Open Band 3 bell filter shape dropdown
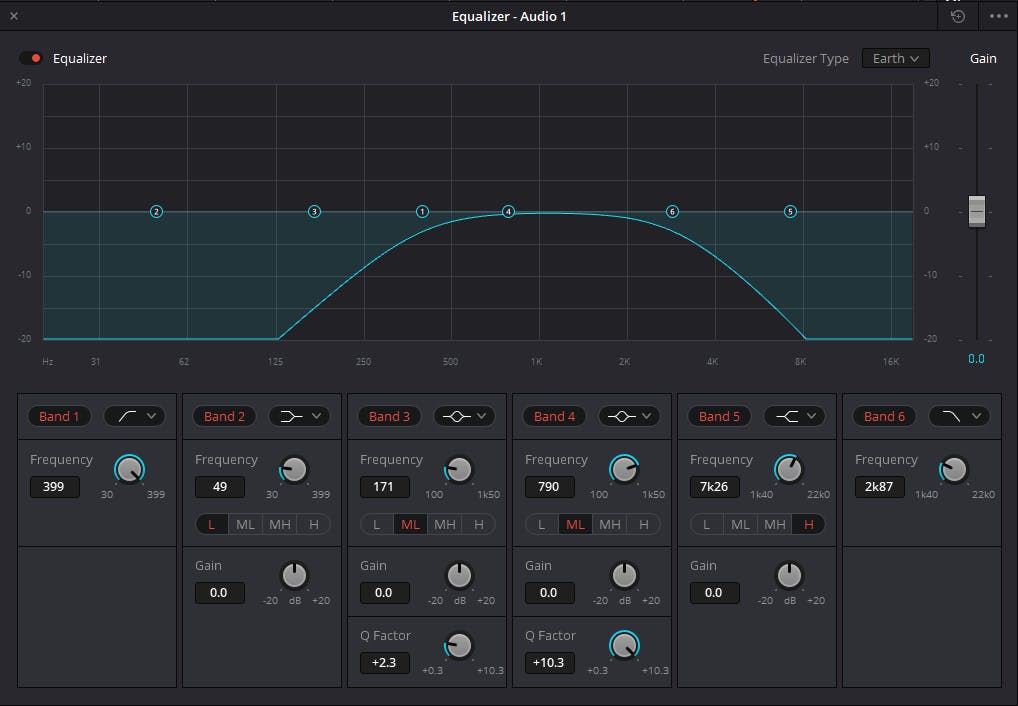This screenshot has width=1018, height=706. coord(465,416)
